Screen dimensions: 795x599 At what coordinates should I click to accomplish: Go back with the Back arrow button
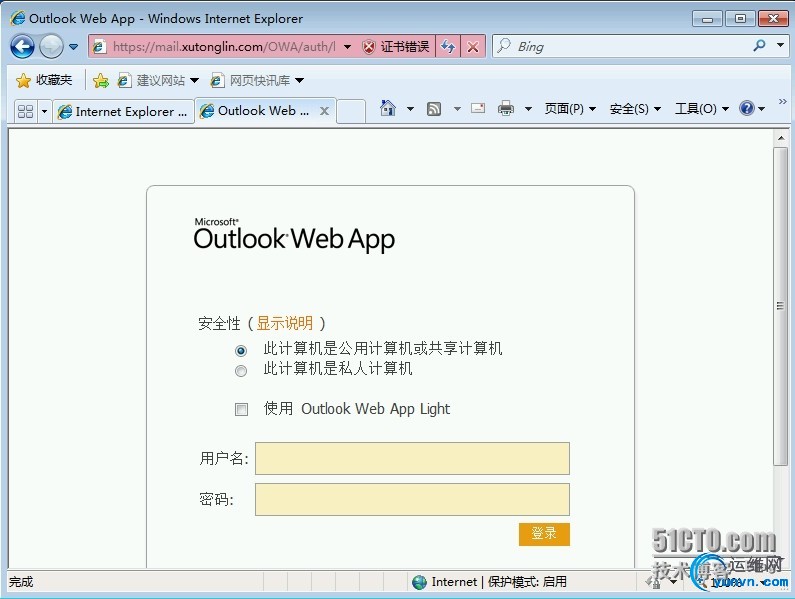click(22, 47)
